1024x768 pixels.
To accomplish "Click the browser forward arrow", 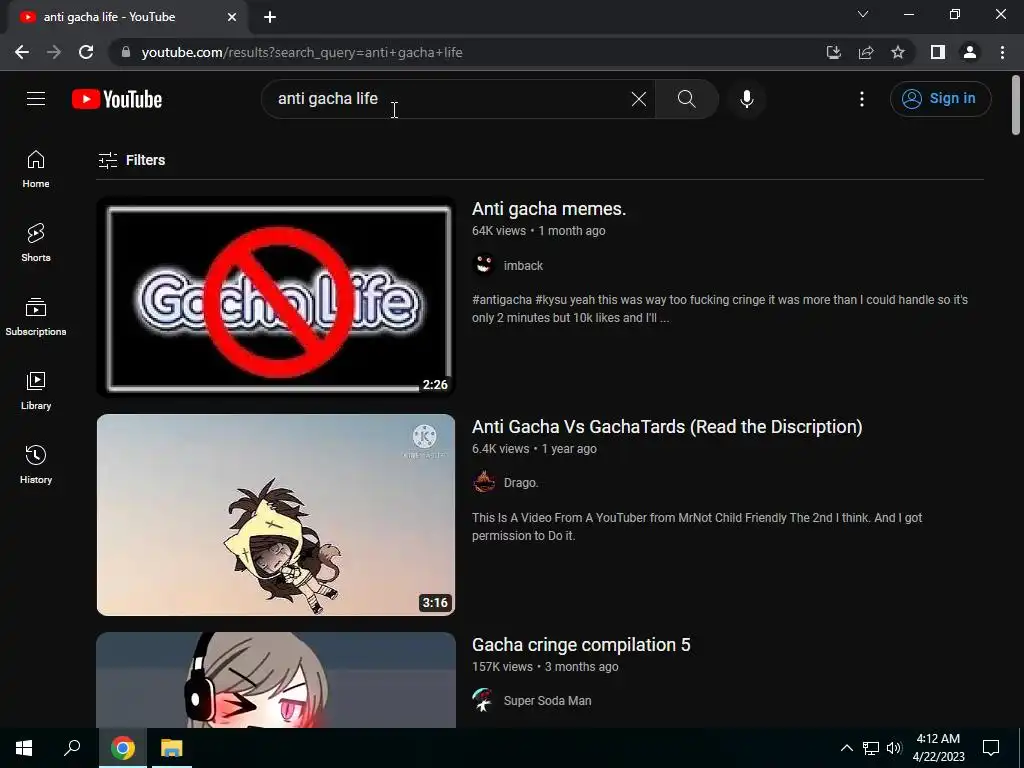I will 54,52.
